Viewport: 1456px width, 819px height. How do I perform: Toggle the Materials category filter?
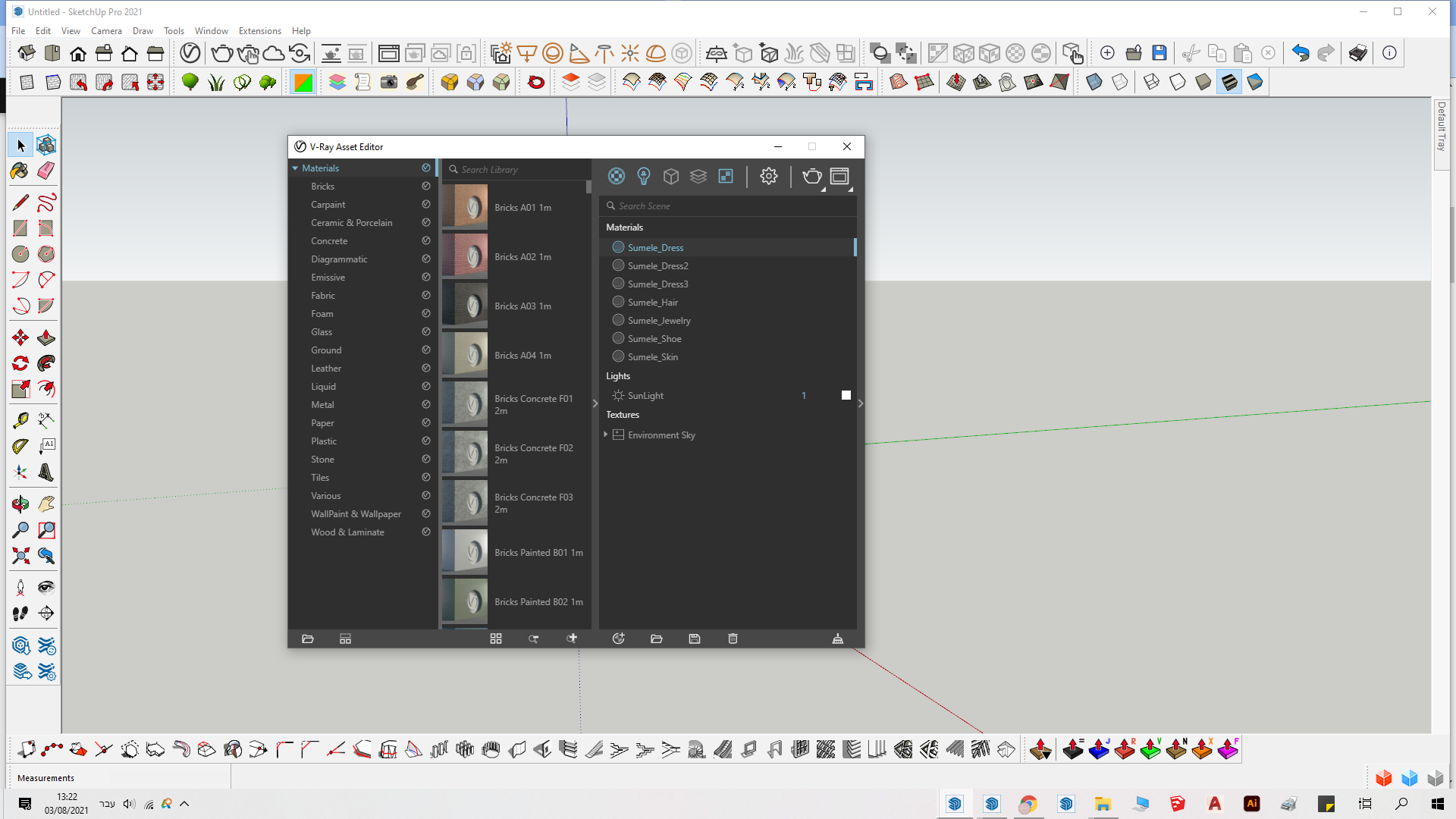pyautogui.click(x=616, y=176)
